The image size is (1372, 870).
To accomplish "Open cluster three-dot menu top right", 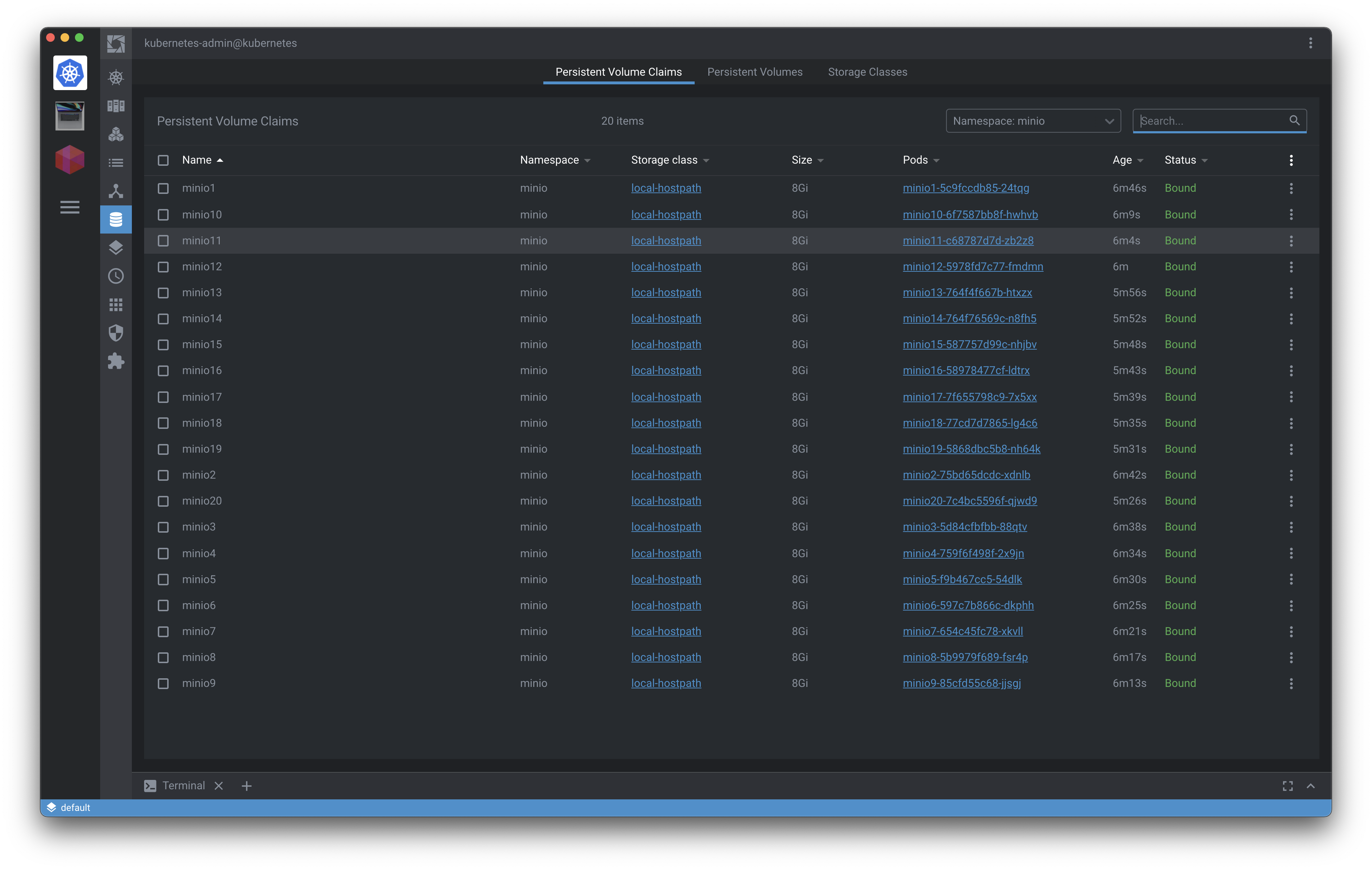I will (1310, 43).
